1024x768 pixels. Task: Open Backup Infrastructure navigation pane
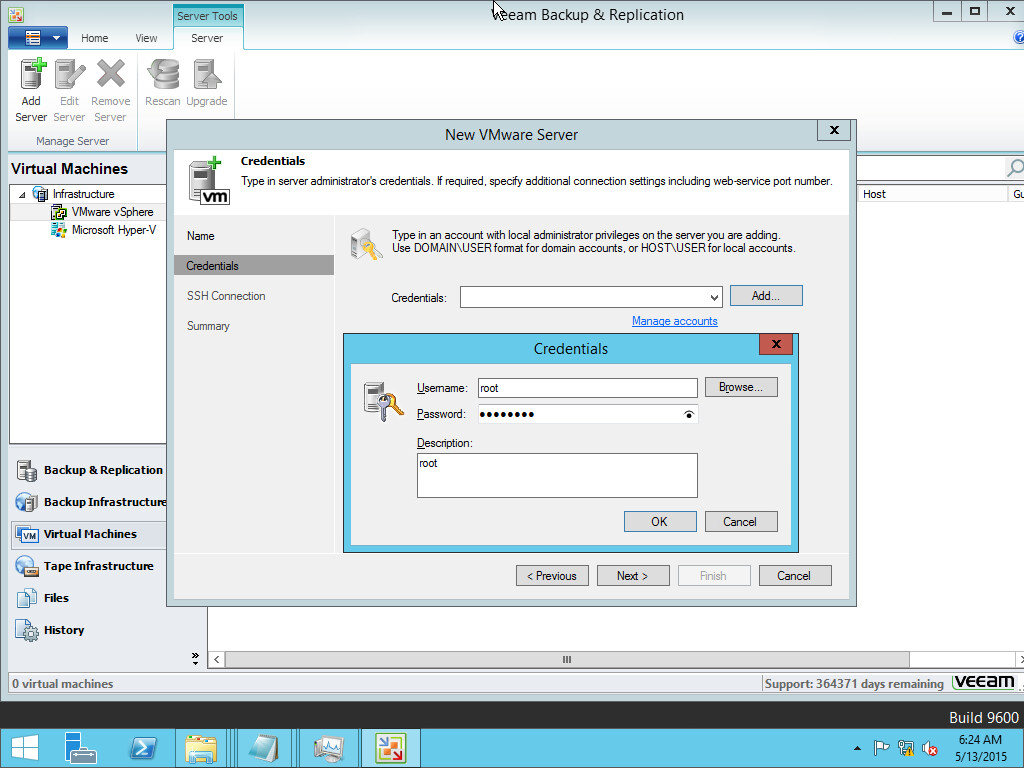pos(89,502)
